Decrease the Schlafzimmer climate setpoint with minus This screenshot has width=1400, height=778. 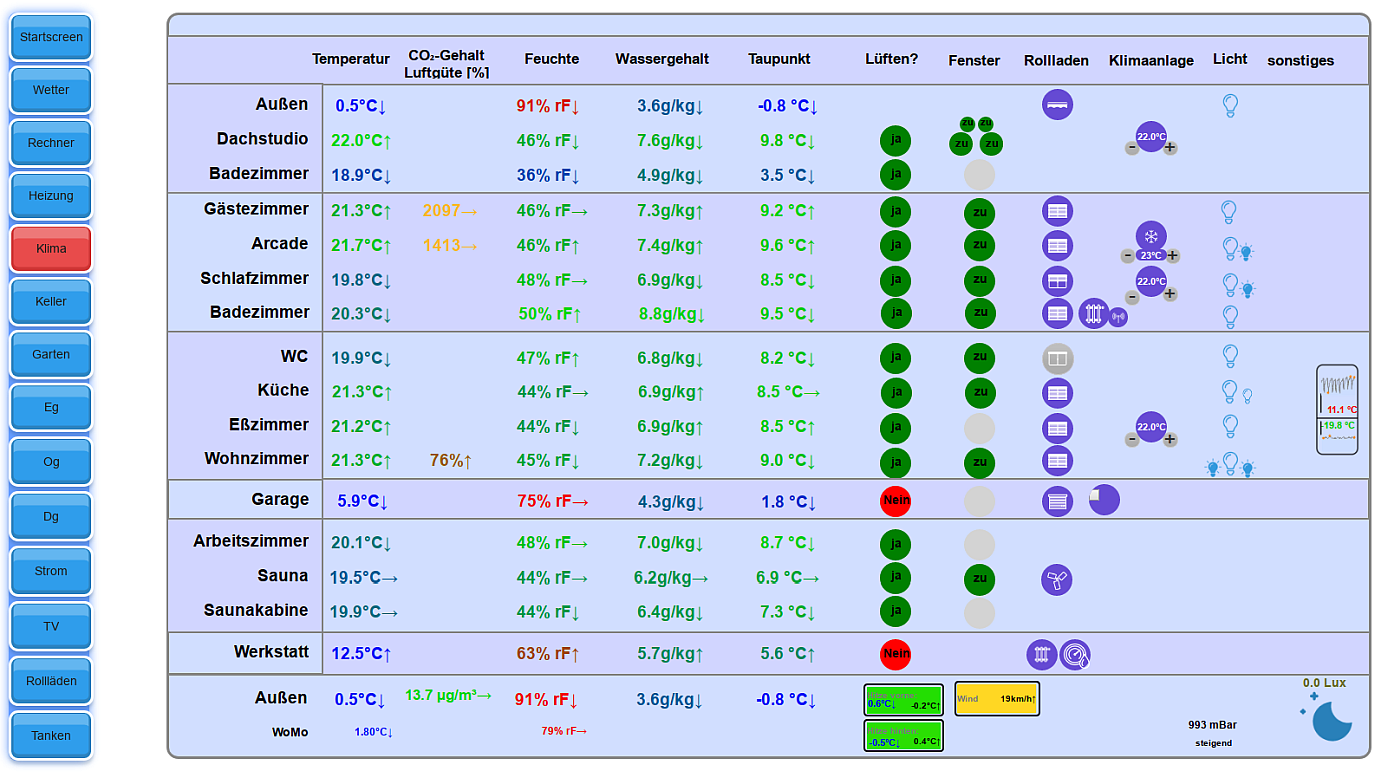click(1132, 297)
